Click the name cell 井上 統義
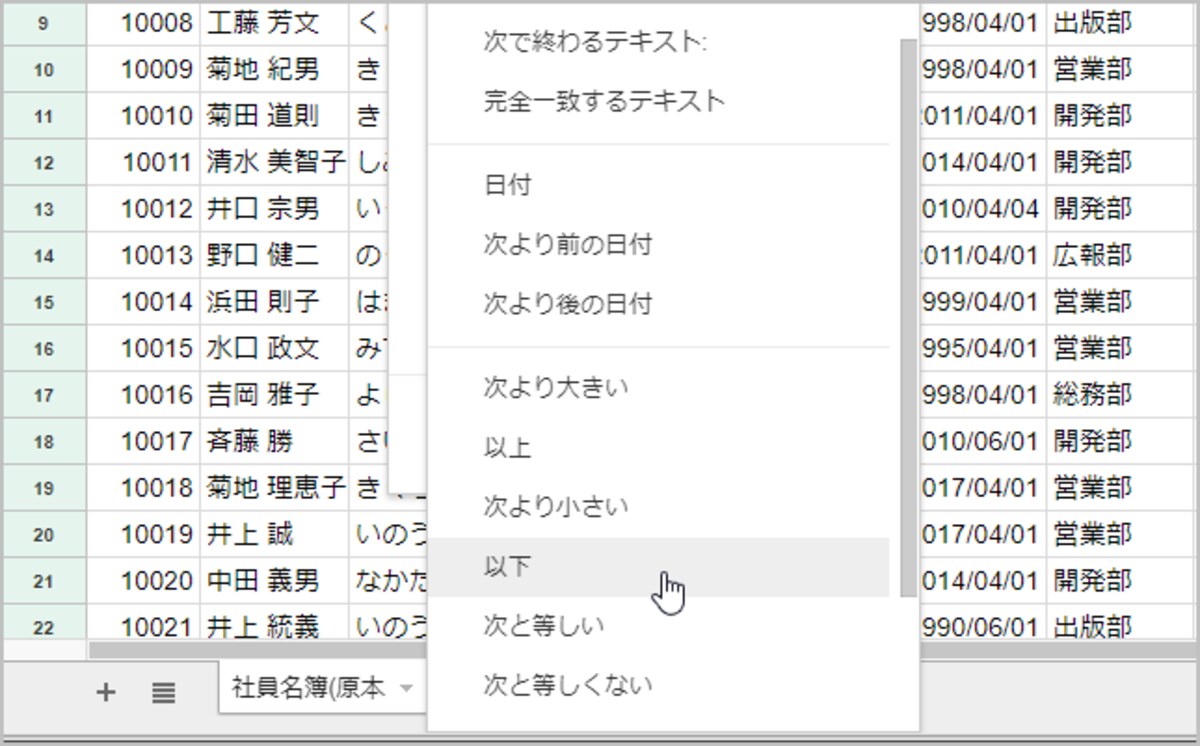1200x746 pixels. [x=274, y=624]
